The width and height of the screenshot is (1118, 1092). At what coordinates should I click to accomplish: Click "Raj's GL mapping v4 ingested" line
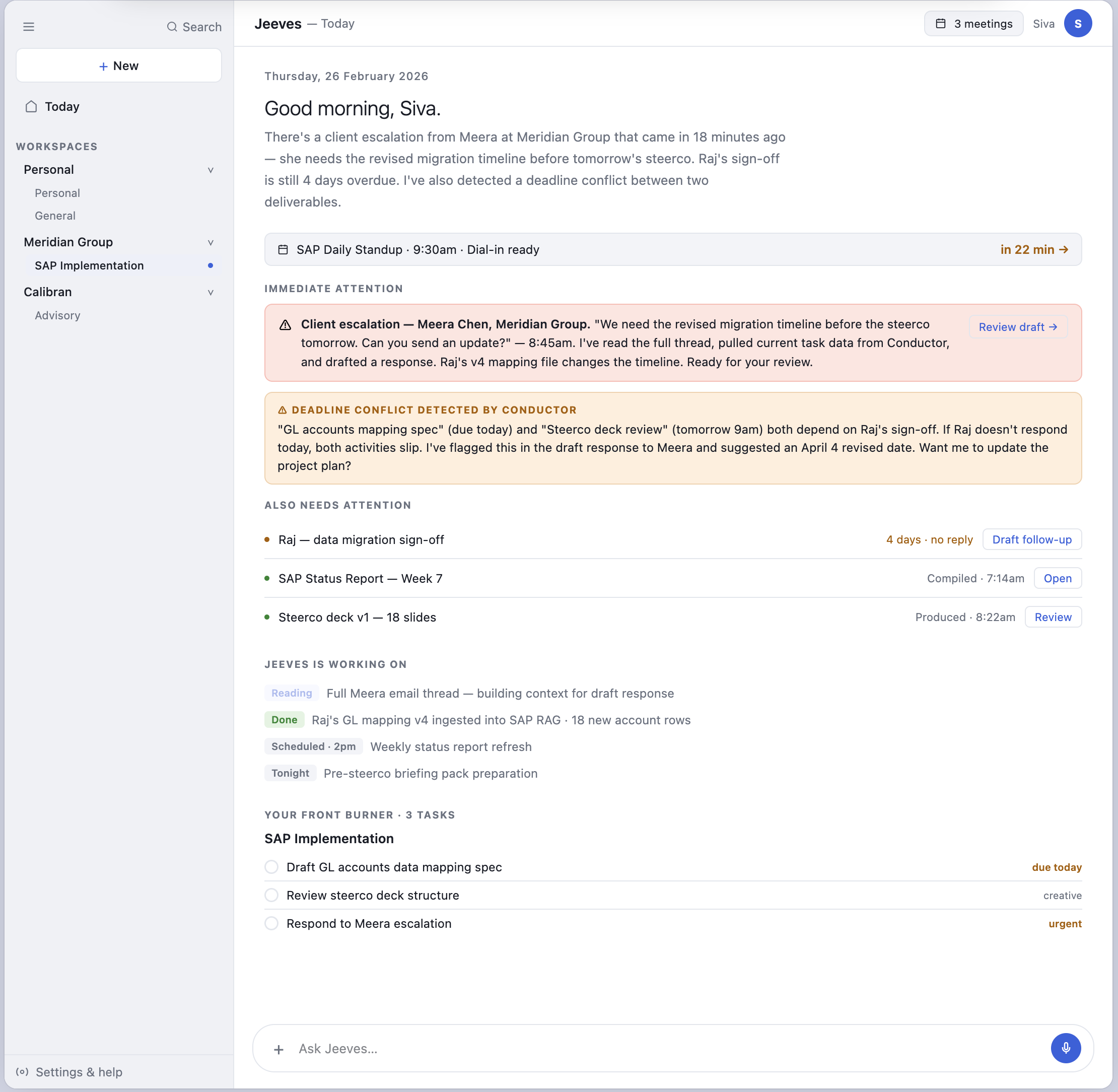click(x=501, y=720)
